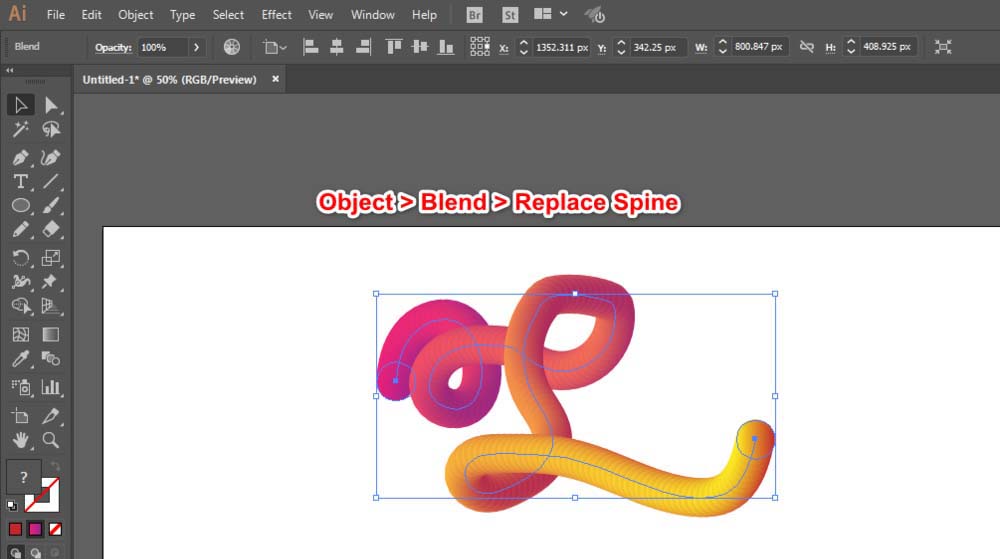Open the Recolor Artwork wheel
1000x559 pixels.
point(232,47)
